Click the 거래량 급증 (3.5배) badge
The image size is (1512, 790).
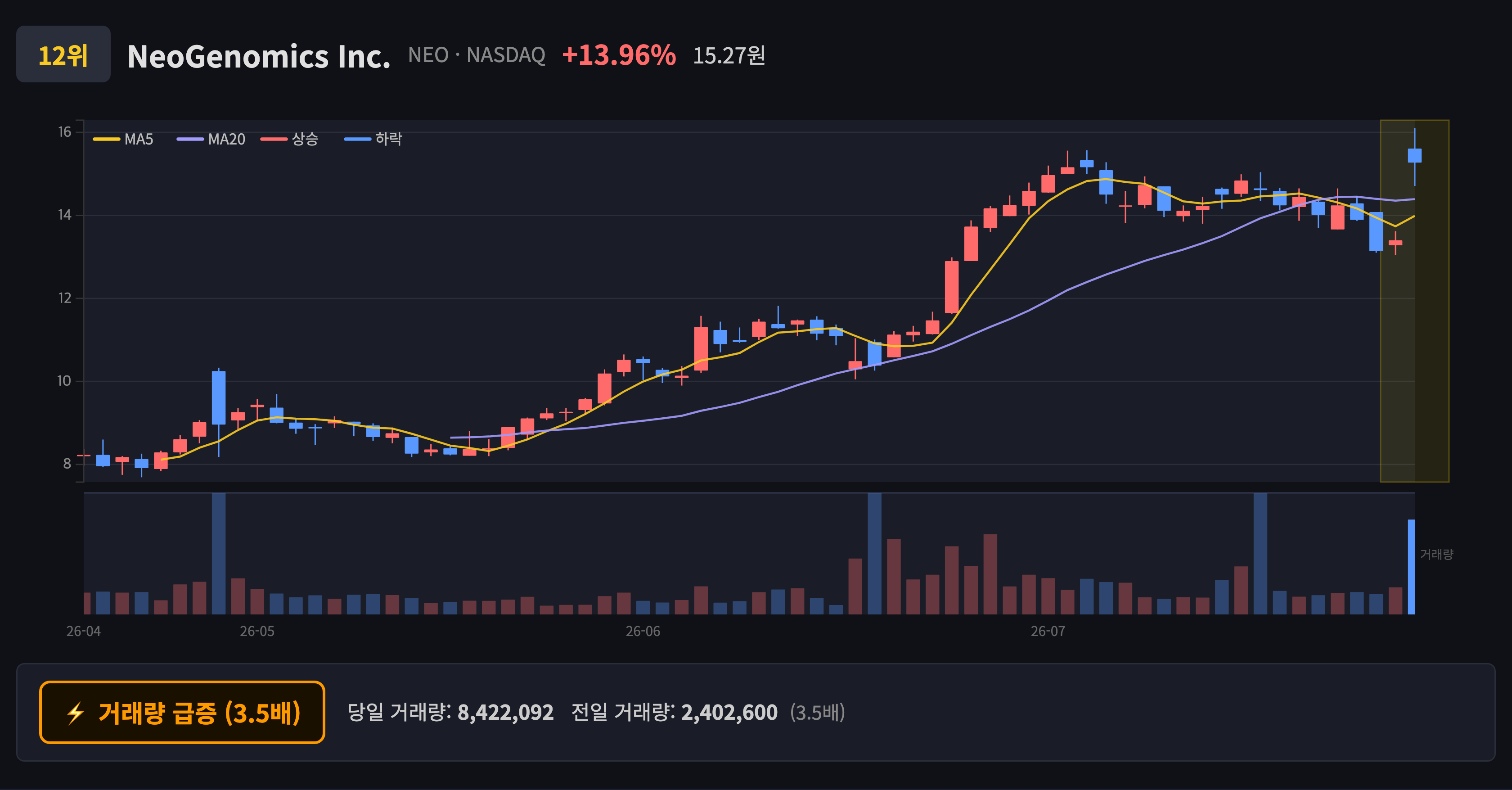coord(182,713)
